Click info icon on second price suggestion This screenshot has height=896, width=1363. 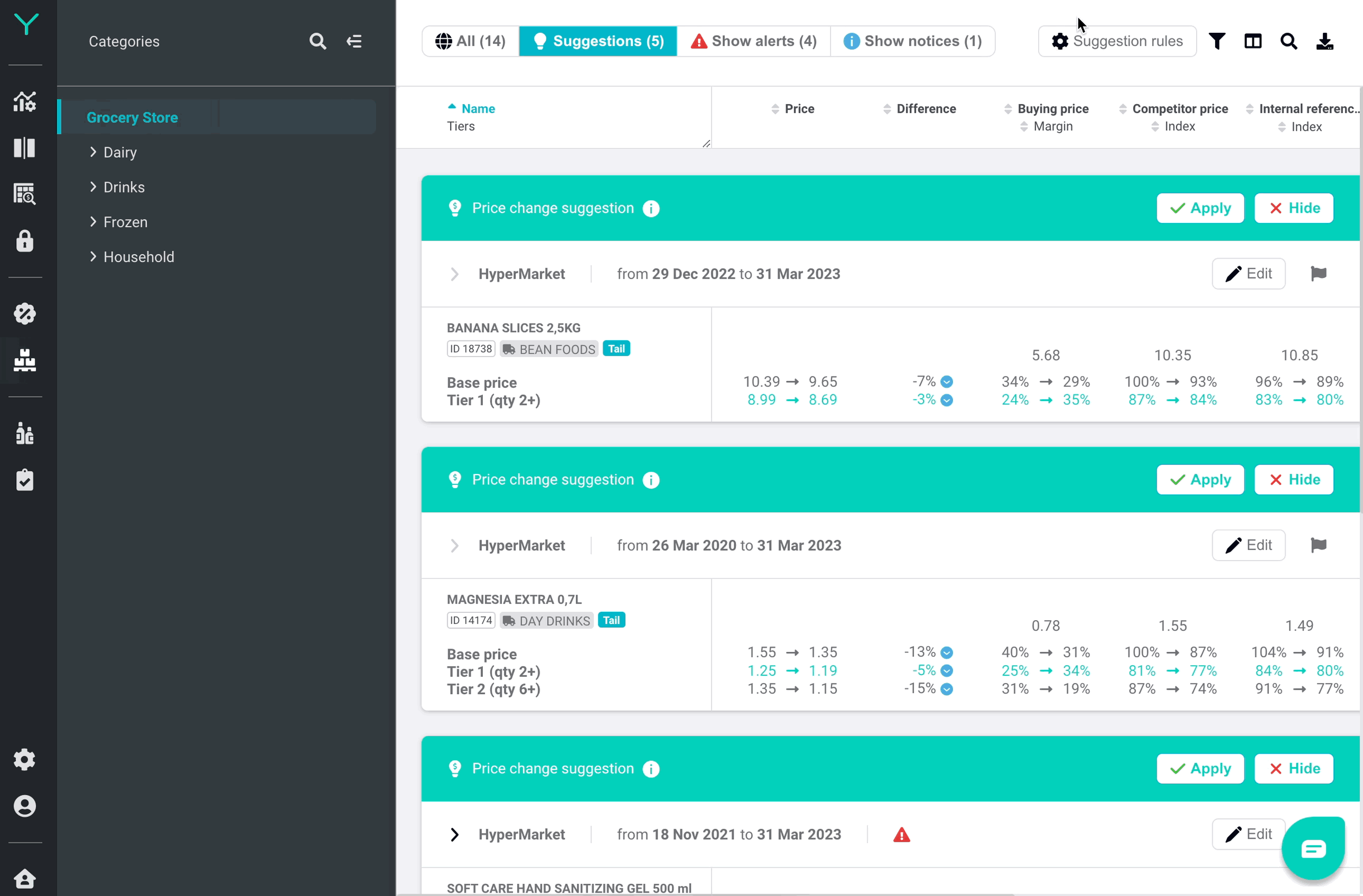[x=651, y=480]
